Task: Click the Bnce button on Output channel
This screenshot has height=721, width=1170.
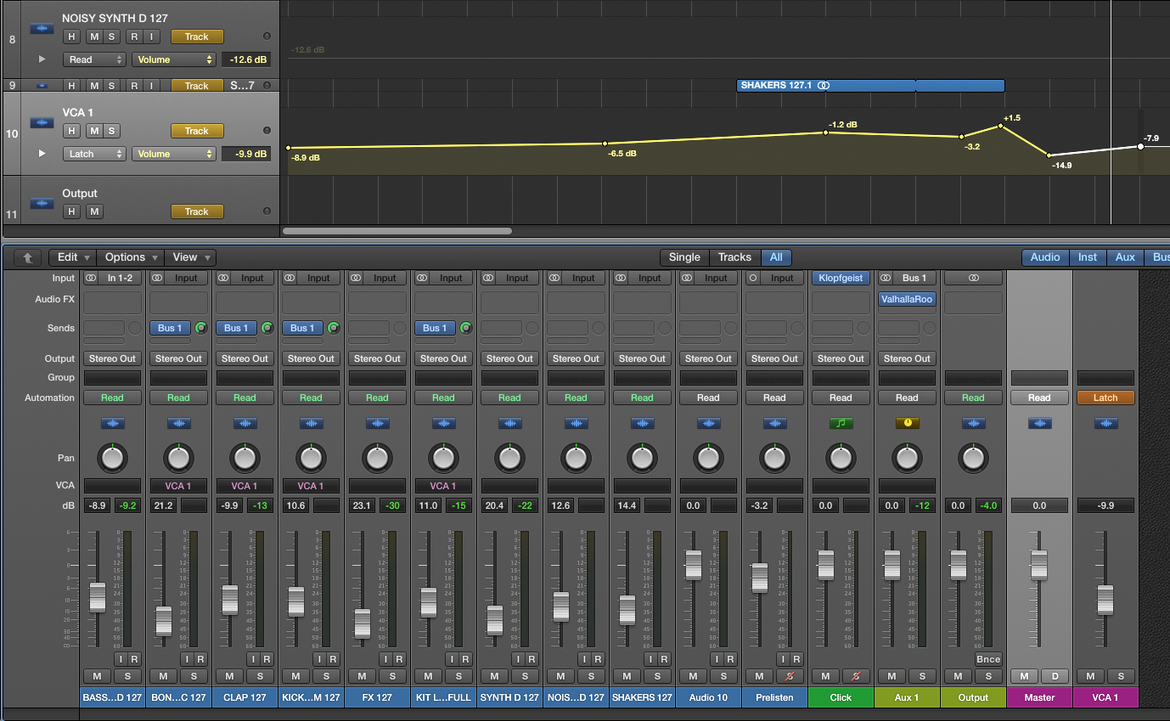Action: (988, 659)
